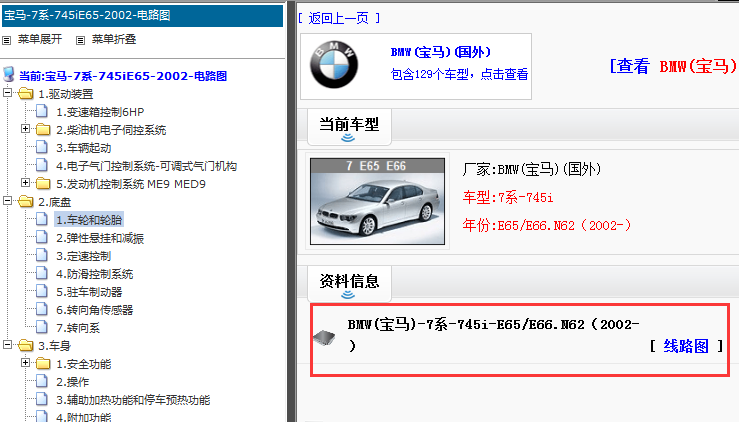Click the 返回上一页 back link
The height and width of the screenshot is (422, 739).
[338, 18]
